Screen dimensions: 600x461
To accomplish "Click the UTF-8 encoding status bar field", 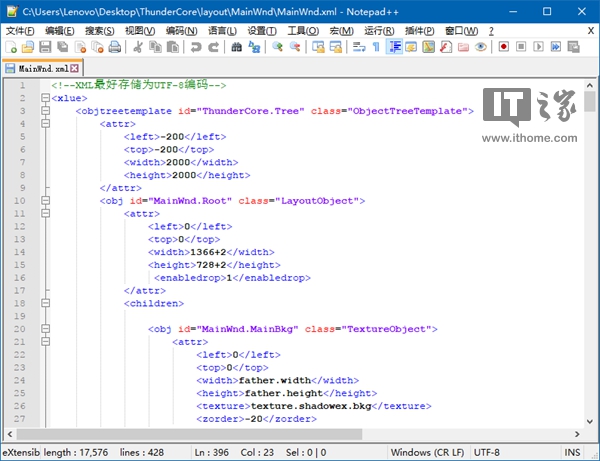I will coord(515,453).
